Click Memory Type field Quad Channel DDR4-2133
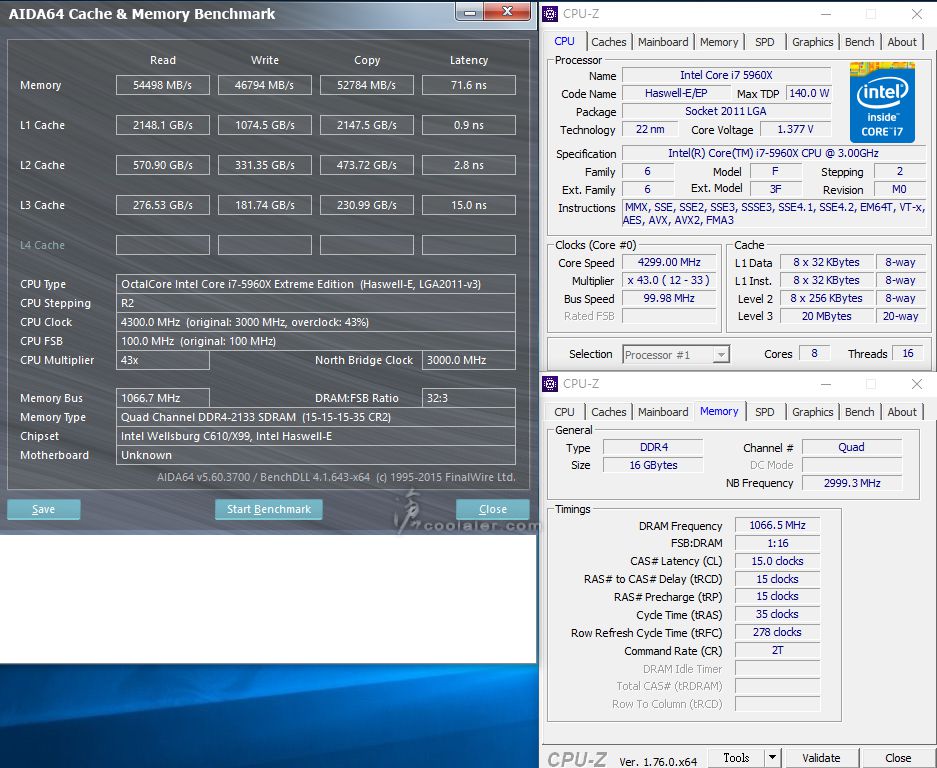 point(316,417)
